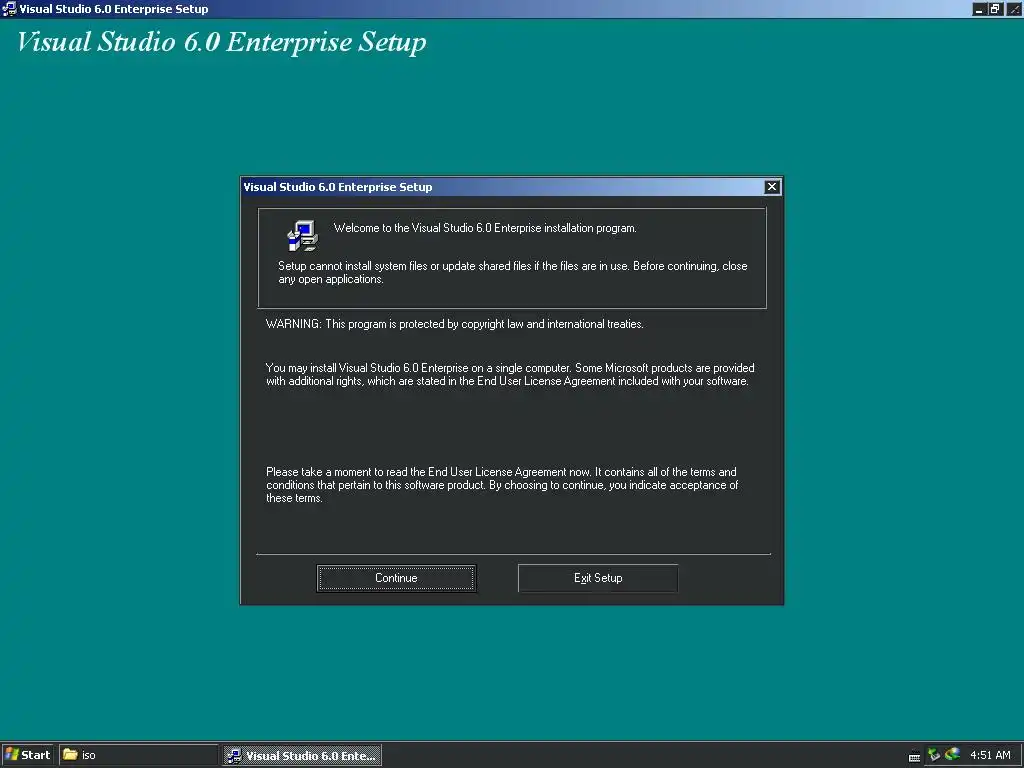This screenshot has height=768, width=1024.
Task: Click the large italic Visual Studio 6.0 heading
Action: (x=221, y=42)
